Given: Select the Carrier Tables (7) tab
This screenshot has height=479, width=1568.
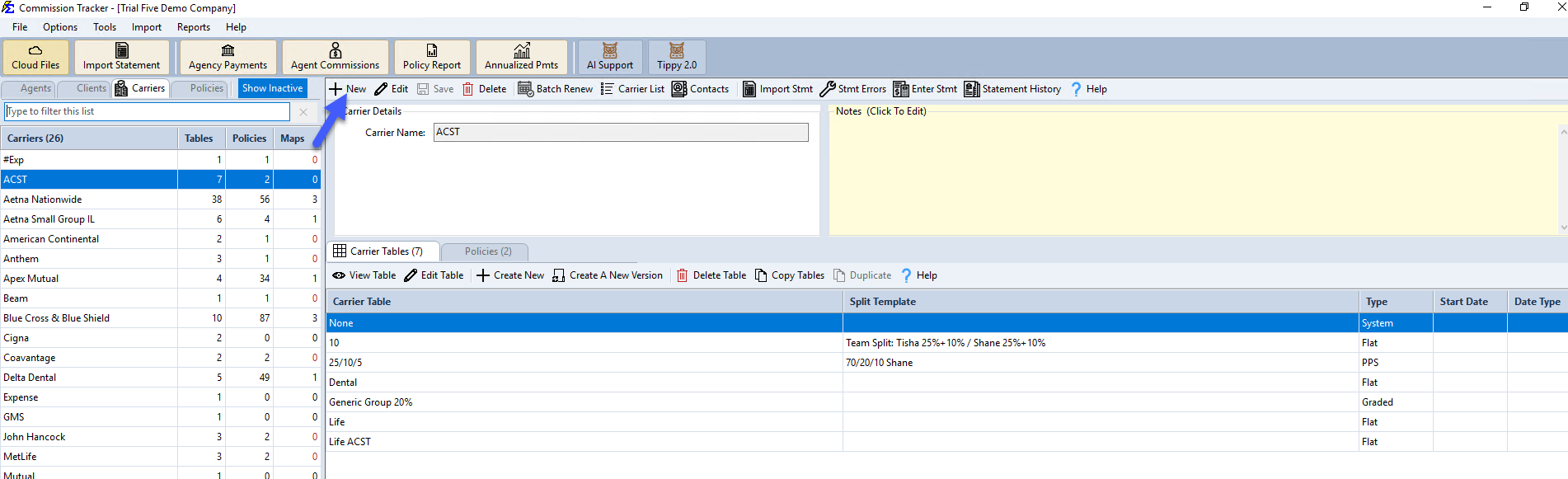Looking at the screenshot, I should click(x=384, y=251).
